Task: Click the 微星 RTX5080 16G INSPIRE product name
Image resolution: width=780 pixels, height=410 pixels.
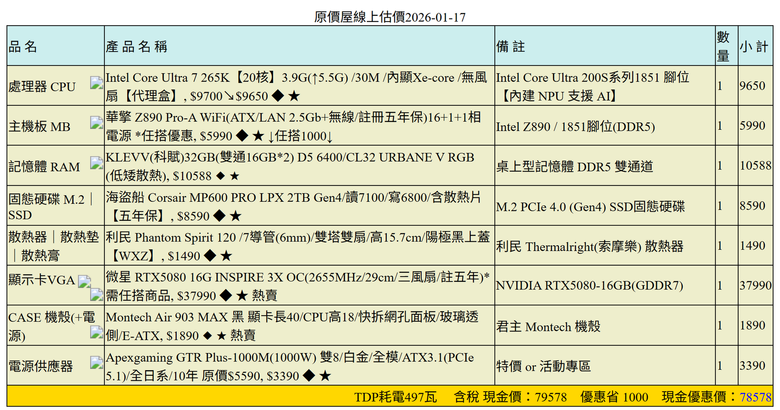Action: point(297,286)
